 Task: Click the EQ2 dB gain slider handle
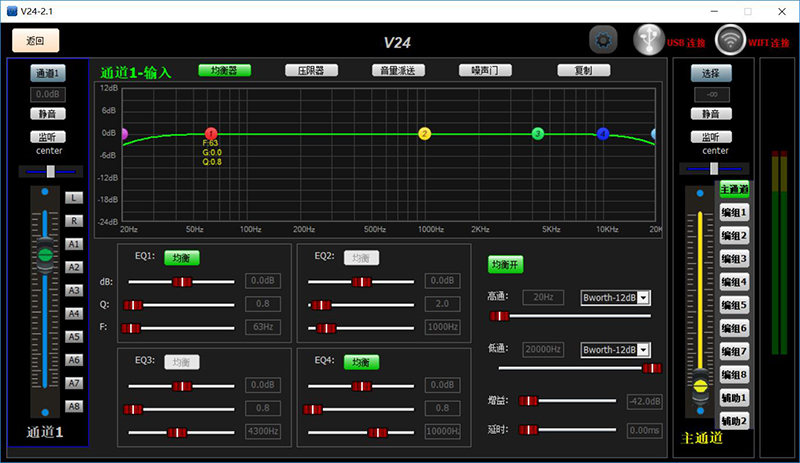[362, 282]
